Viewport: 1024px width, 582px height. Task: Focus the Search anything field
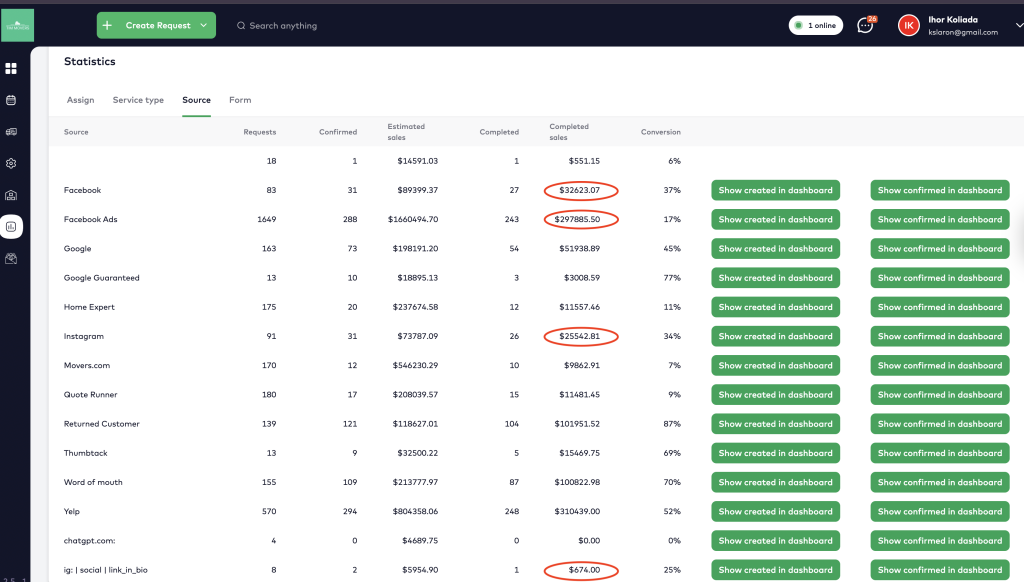[x=283, y=26]
